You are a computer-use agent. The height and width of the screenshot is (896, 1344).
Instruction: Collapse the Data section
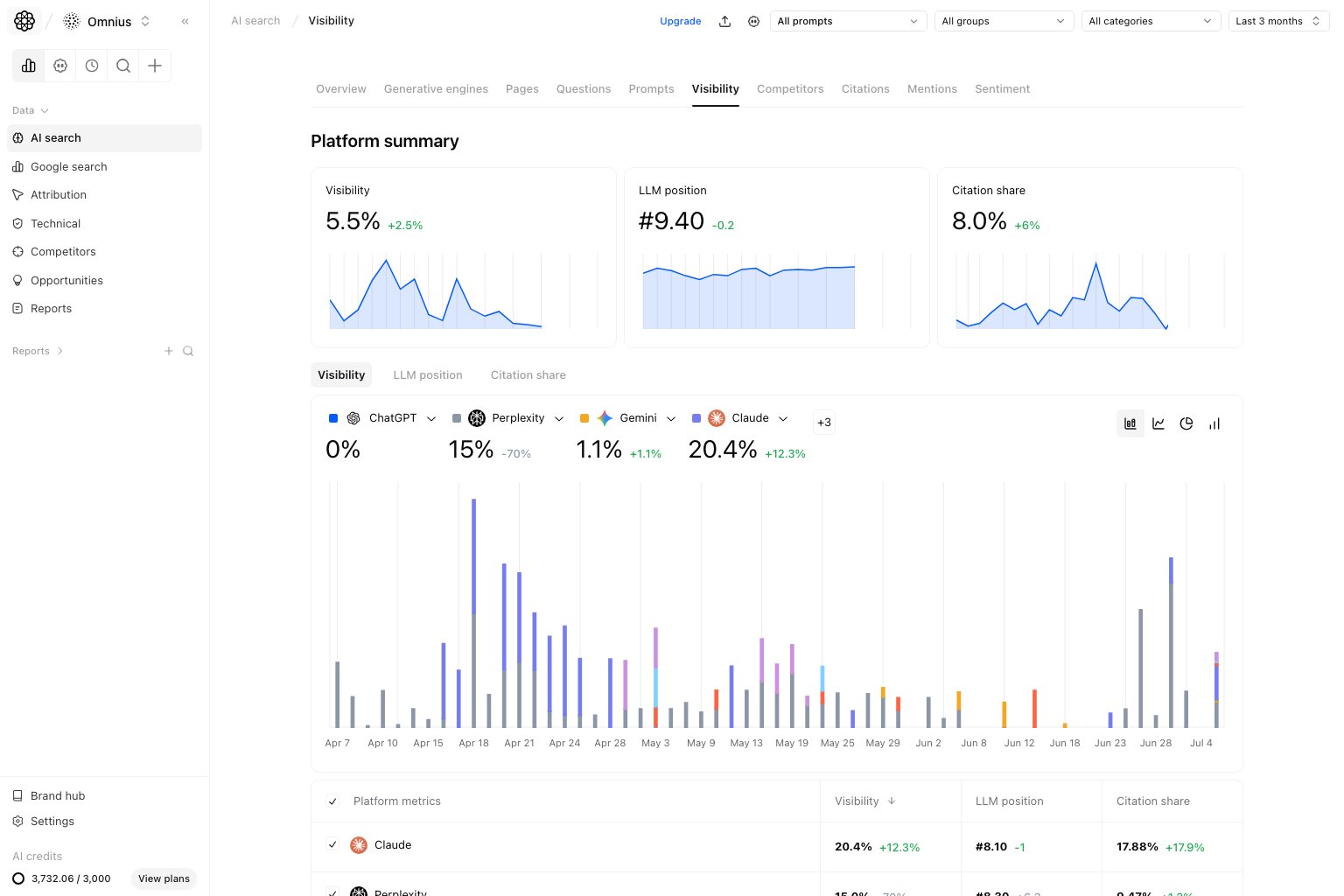tap(31, 110)
